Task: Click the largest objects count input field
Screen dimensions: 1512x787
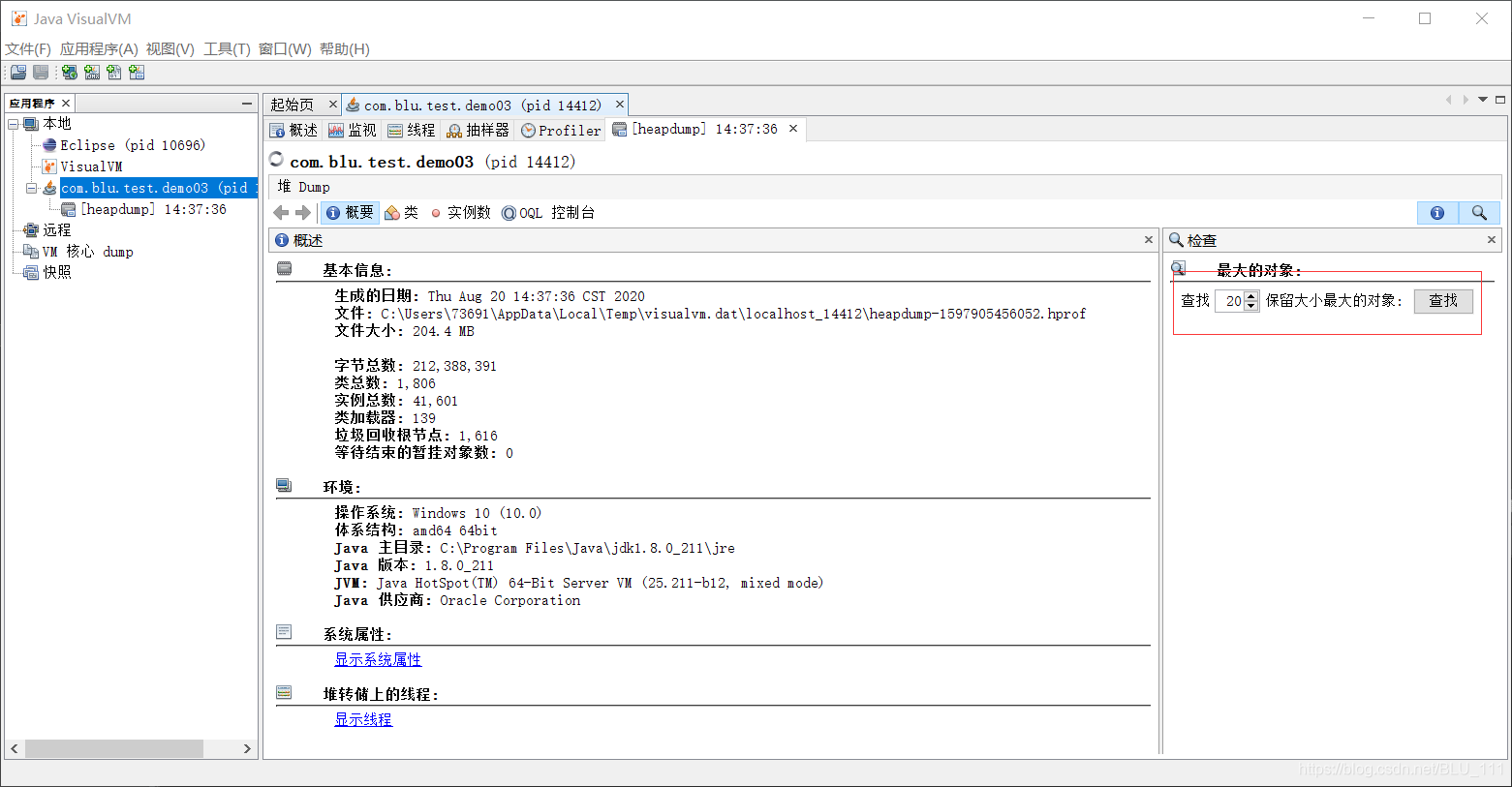Action: pos(1229,301)
